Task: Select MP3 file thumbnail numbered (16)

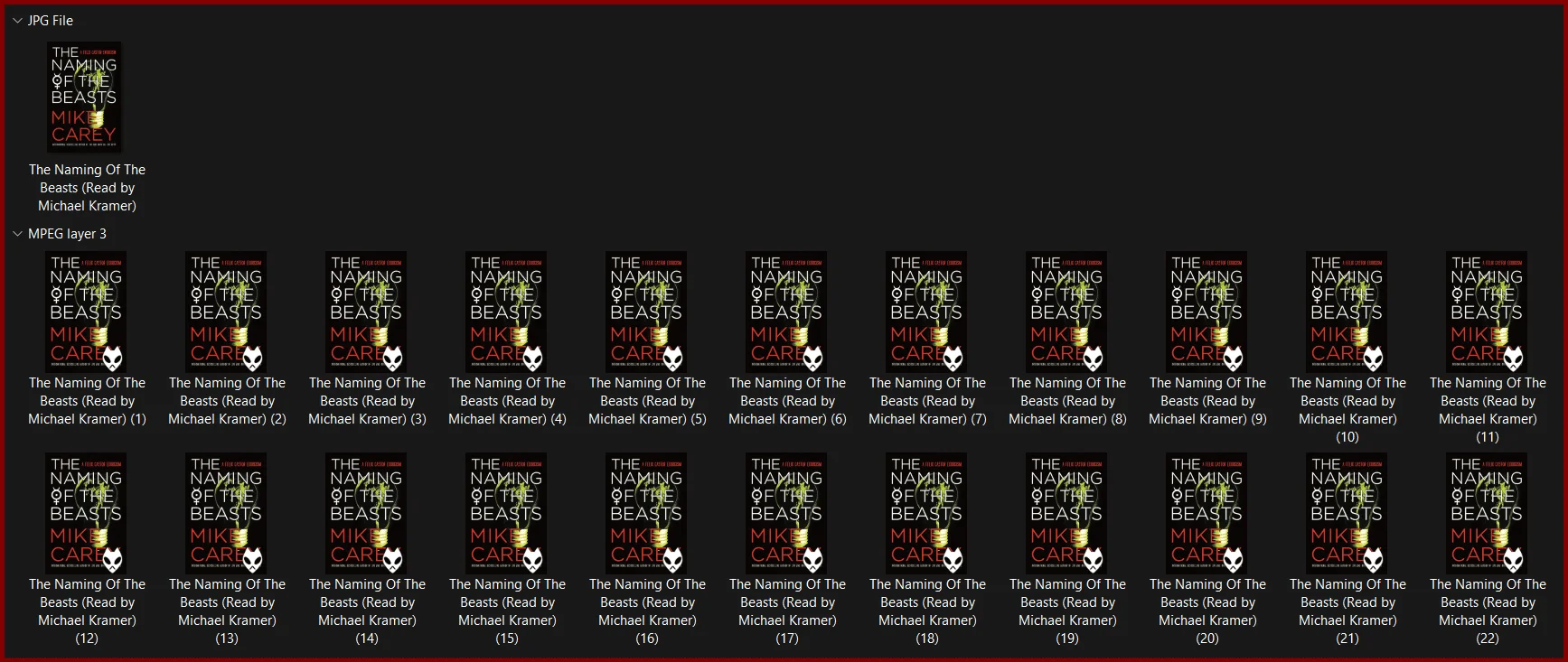Action: coord(646,513)
